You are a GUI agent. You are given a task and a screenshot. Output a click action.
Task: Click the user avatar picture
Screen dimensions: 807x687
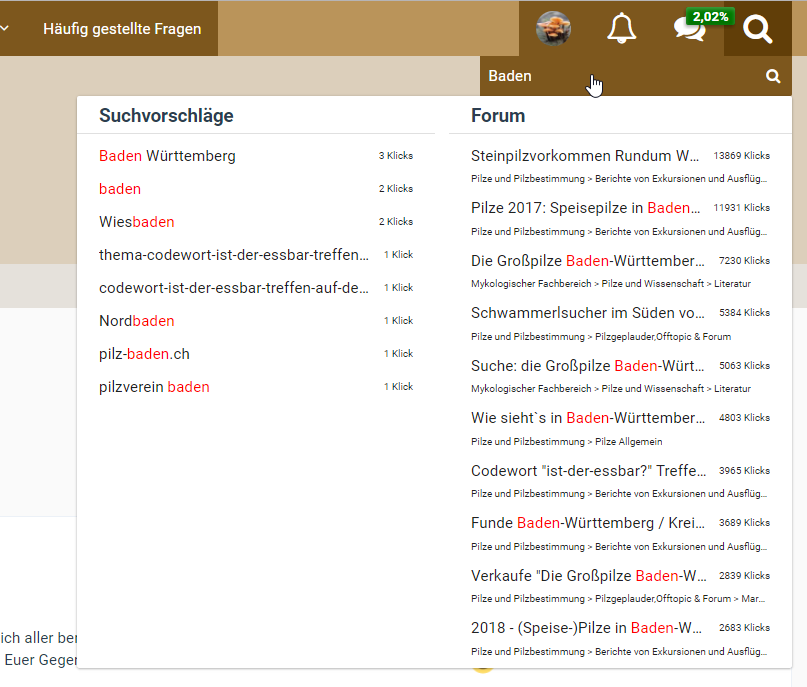pos(553,29)
